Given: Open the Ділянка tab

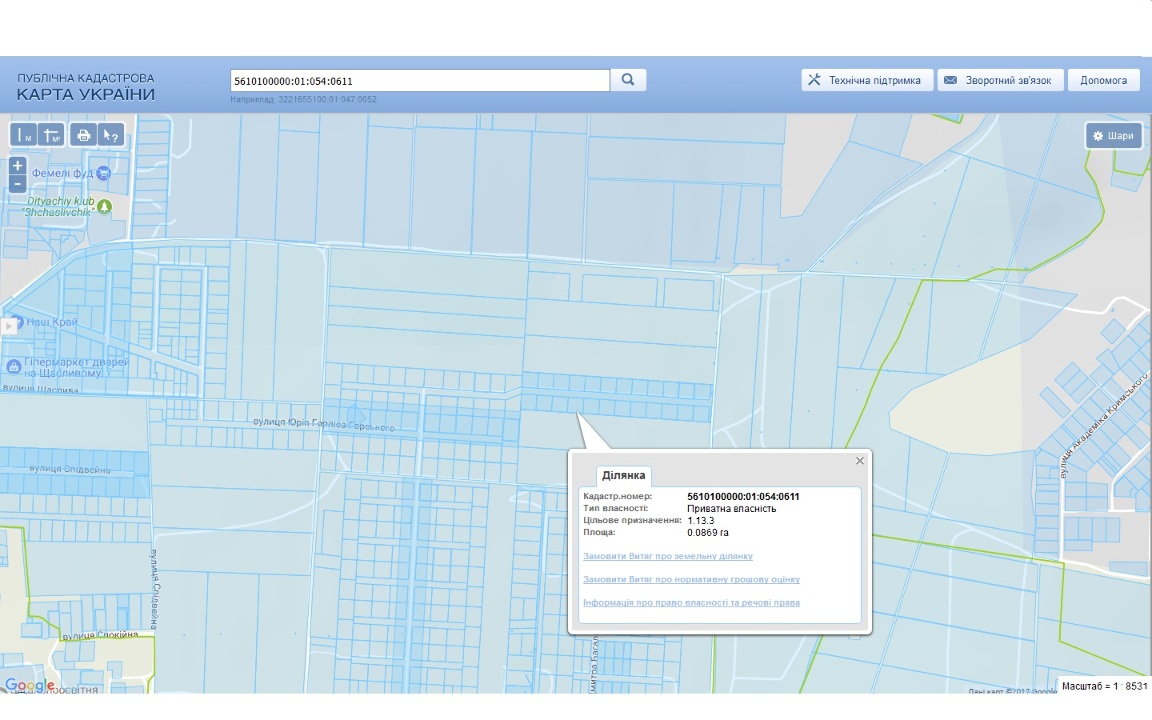Looking at the screenshot, I should pyautogui.click(x=623, y=475).
